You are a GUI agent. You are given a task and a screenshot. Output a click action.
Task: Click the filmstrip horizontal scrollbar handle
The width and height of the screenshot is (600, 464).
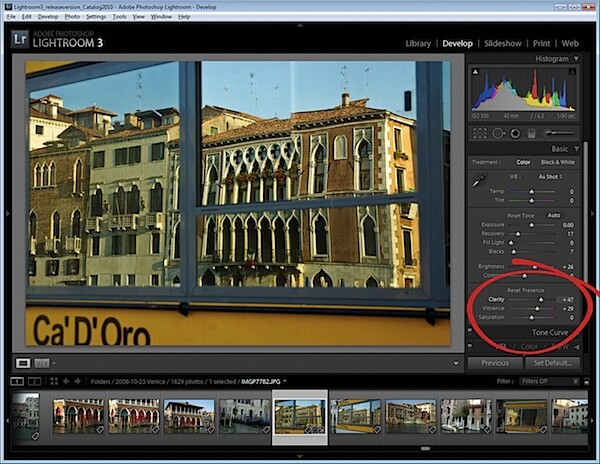tap(425, 448)
